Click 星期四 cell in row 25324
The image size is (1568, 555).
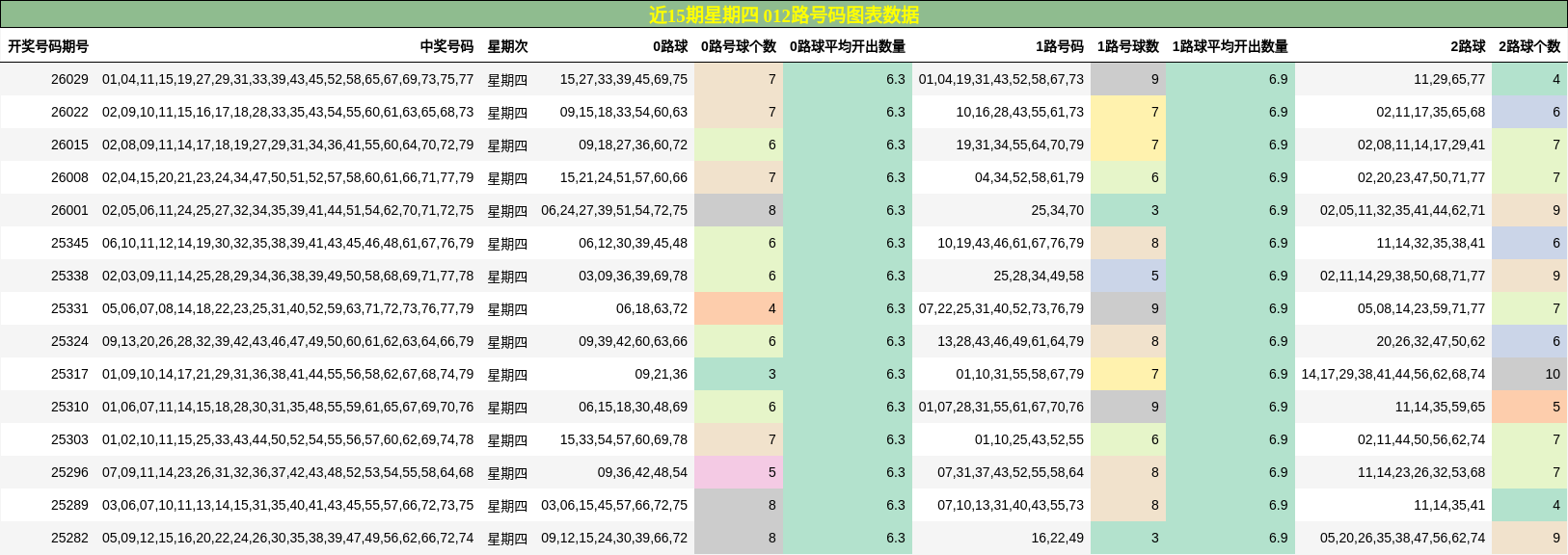pos(507,342)
